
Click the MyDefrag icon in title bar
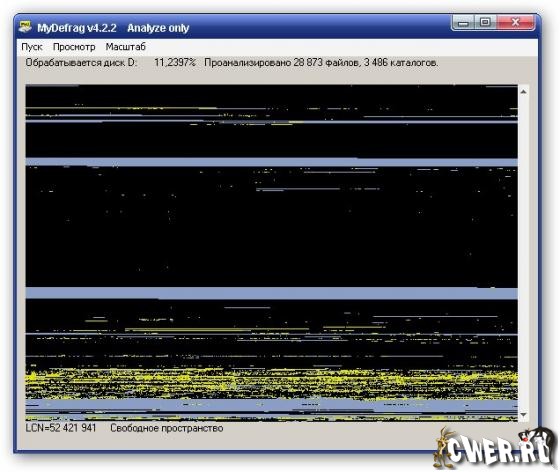(x=25, y=27)
